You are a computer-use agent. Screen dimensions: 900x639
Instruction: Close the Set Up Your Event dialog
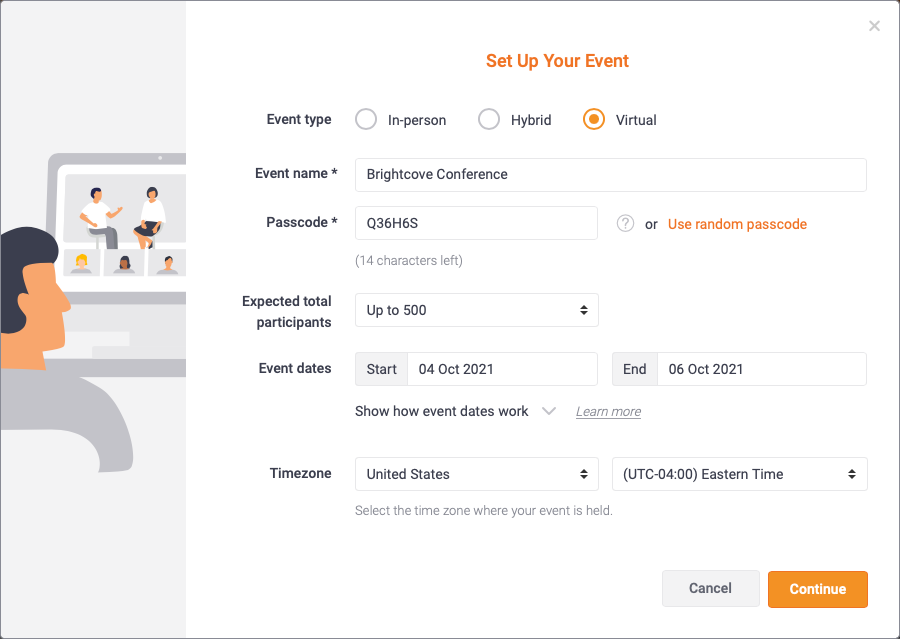[874, 26]
